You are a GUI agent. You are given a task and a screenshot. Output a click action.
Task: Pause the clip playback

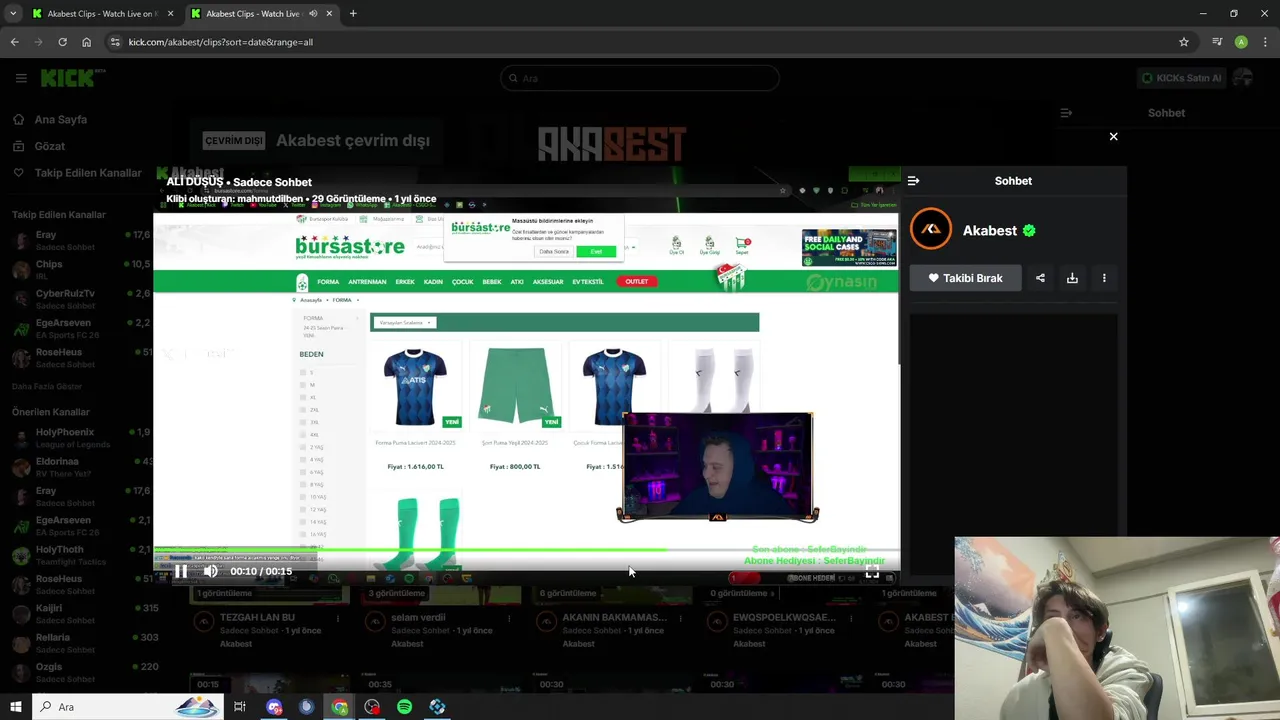(181, 571)
